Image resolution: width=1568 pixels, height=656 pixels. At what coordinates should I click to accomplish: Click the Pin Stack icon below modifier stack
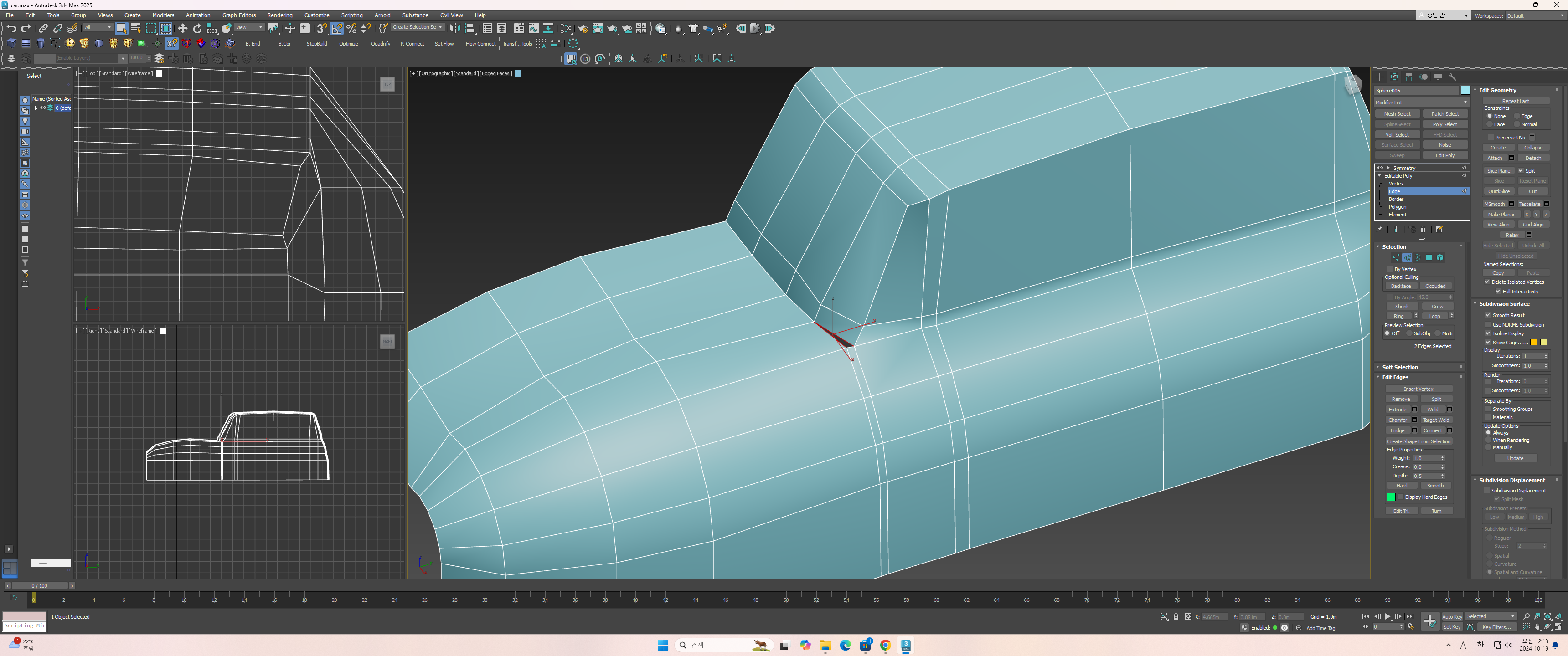1380,230
